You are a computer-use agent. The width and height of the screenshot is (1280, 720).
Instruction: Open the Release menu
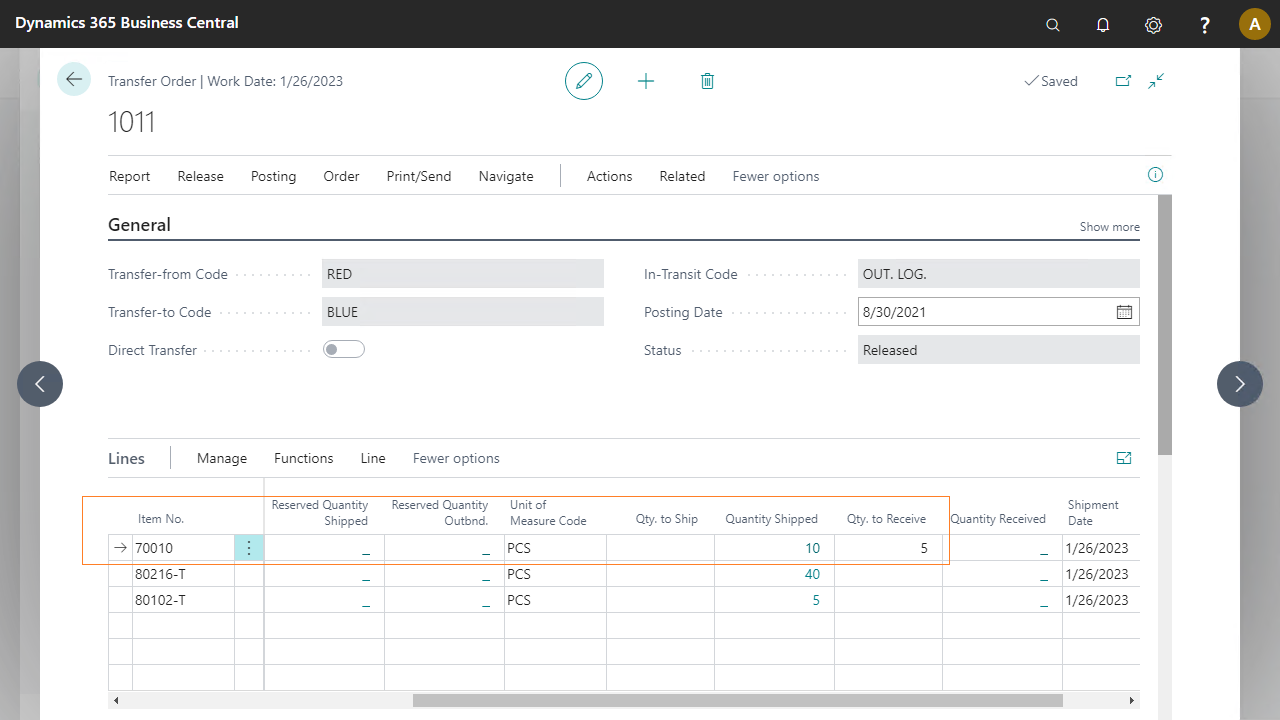coord(201,176)
